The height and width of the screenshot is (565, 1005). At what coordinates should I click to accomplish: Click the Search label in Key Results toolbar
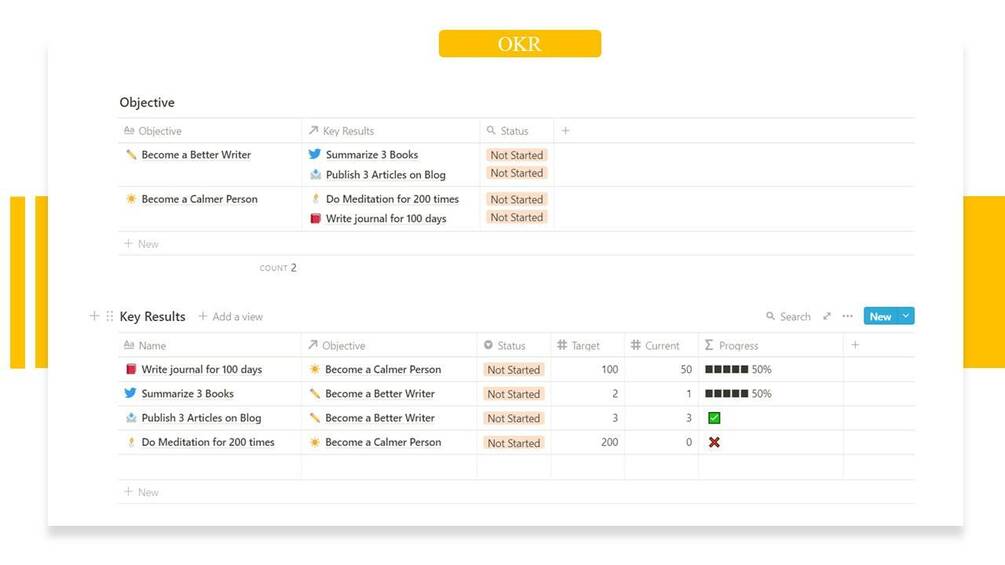[795, 316]
